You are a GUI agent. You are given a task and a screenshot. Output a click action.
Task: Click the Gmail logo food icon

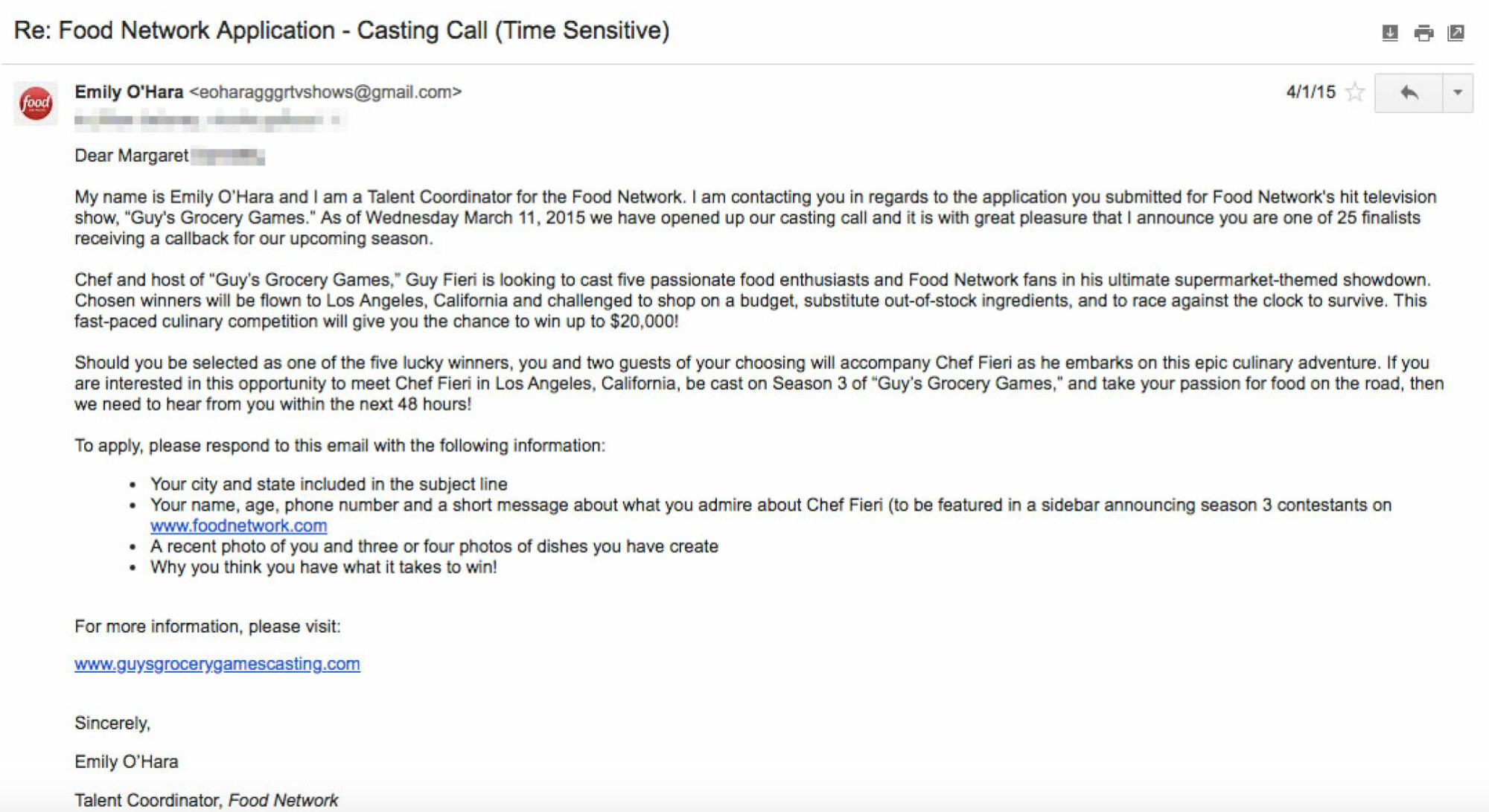point(35,97)
